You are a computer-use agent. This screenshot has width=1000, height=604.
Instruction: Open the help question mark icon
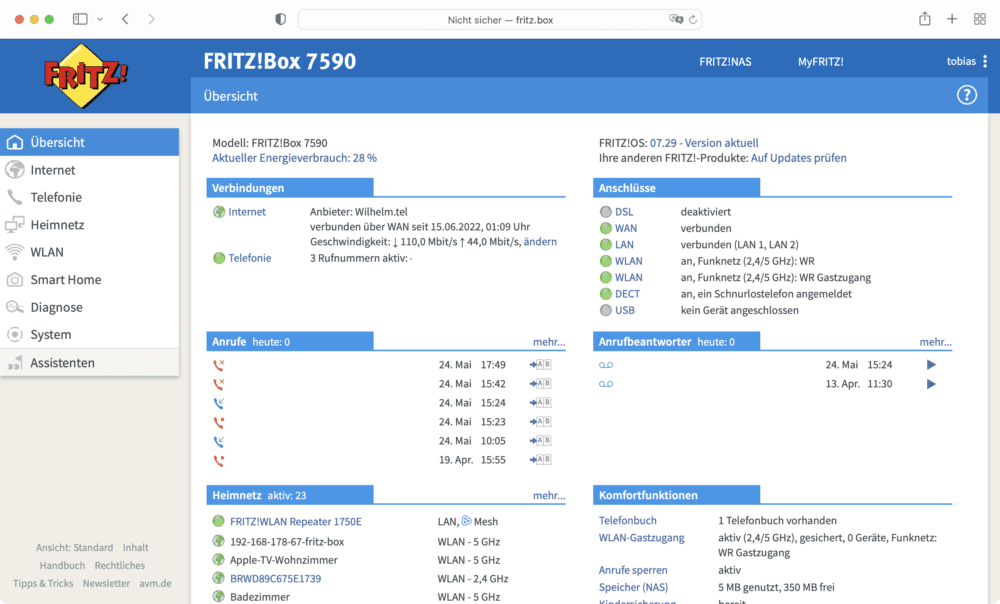(x=966, y=95)
